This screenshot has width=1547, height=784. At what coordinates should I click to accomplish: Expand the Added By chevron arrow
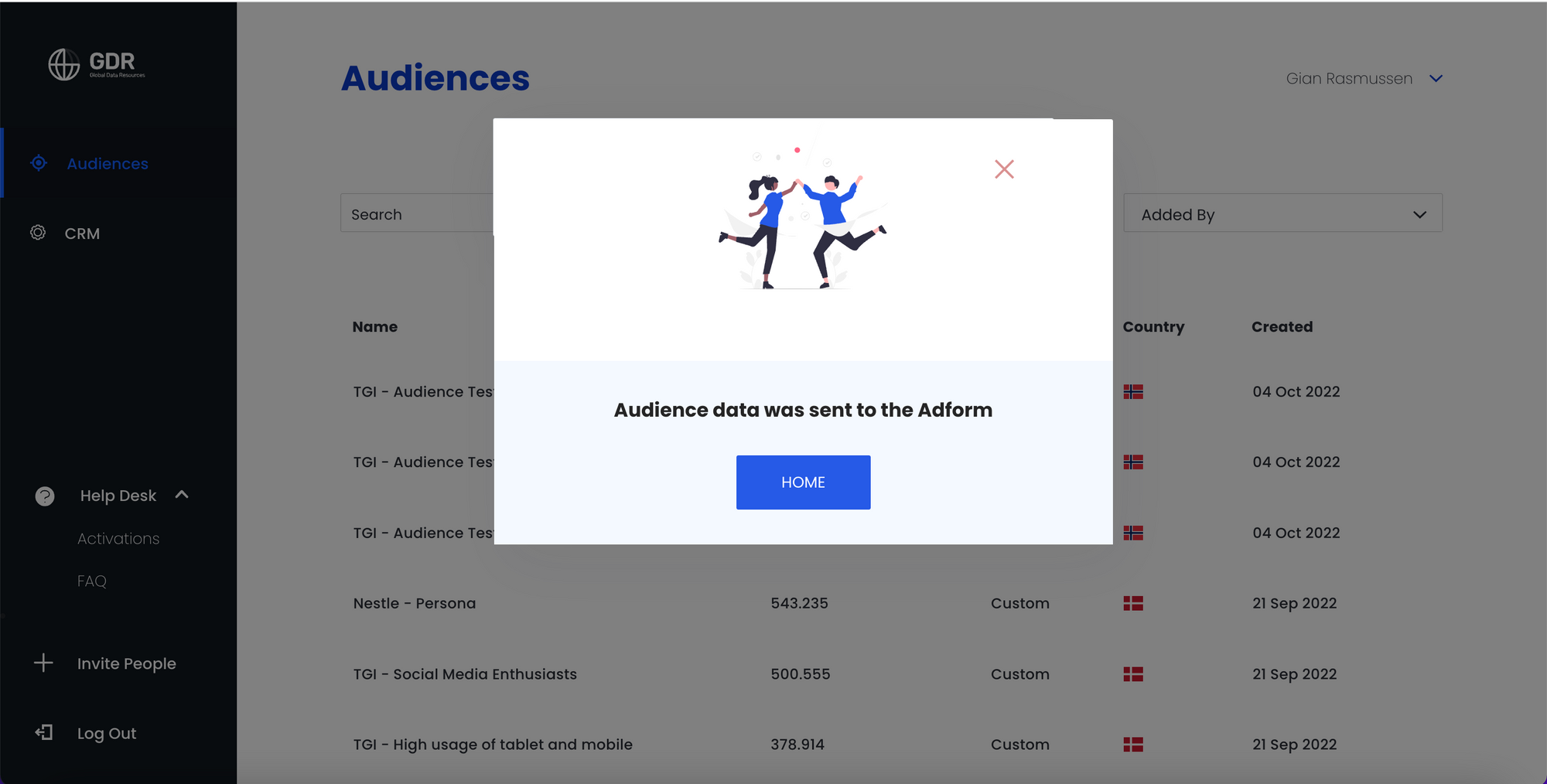(1419, 215)
